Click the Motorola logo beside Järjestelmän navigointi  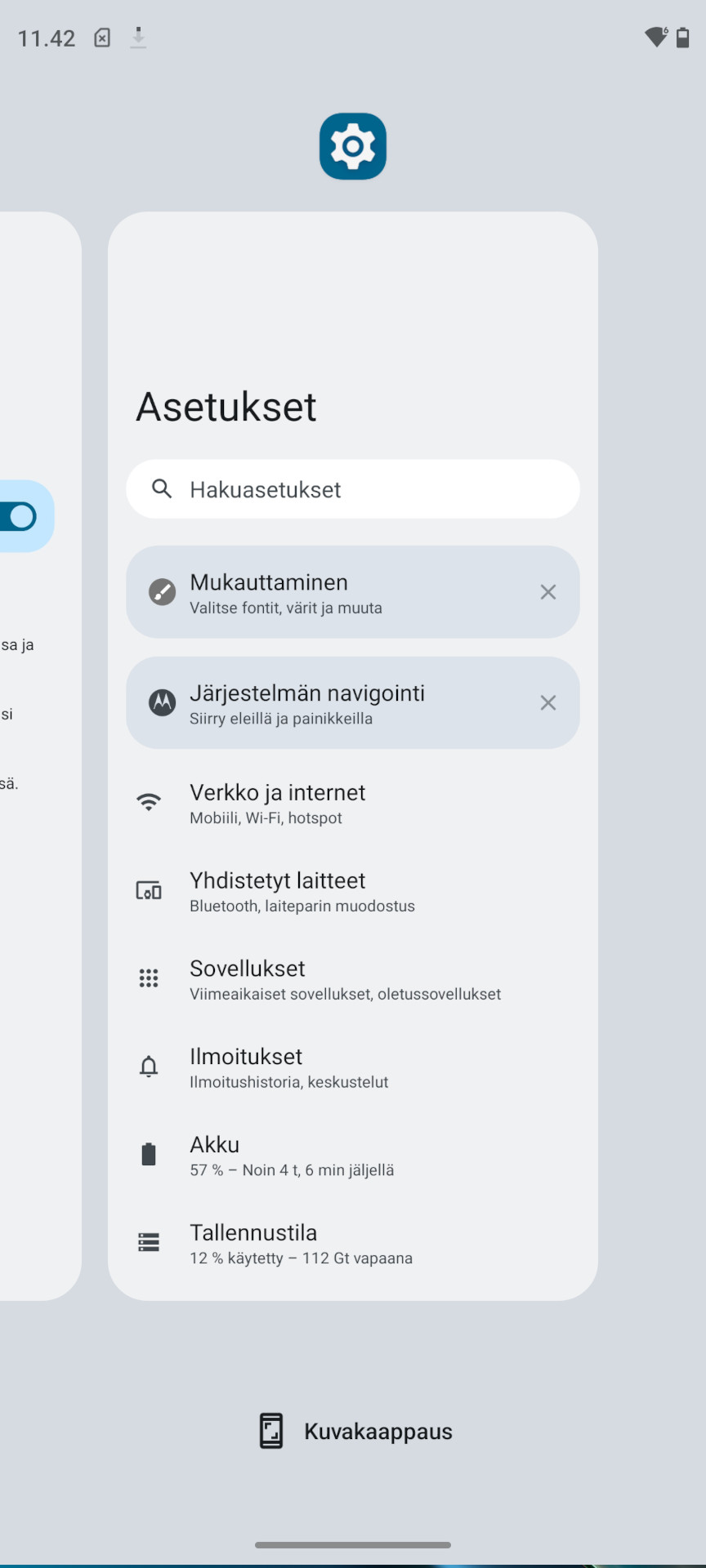pos(162,702)
